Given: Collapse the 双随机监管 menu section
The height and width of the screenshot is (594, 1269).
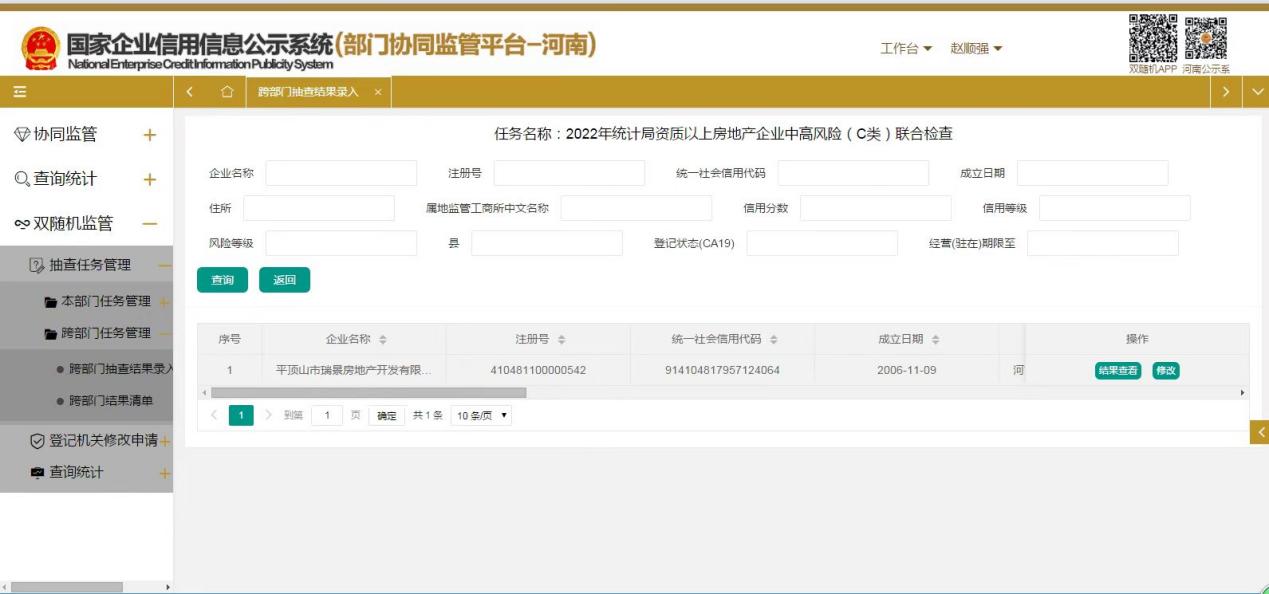Looking at the screenshot, I should (150, 224).
